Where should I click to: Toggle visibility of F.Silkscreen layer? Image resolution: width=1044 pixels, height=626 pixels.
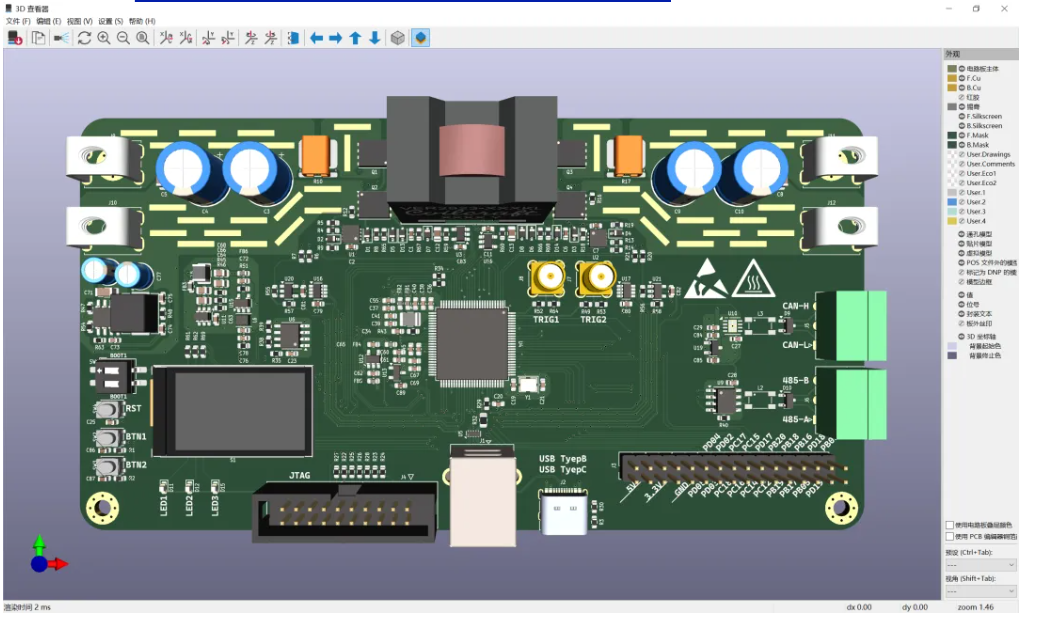tap(962, 117)
